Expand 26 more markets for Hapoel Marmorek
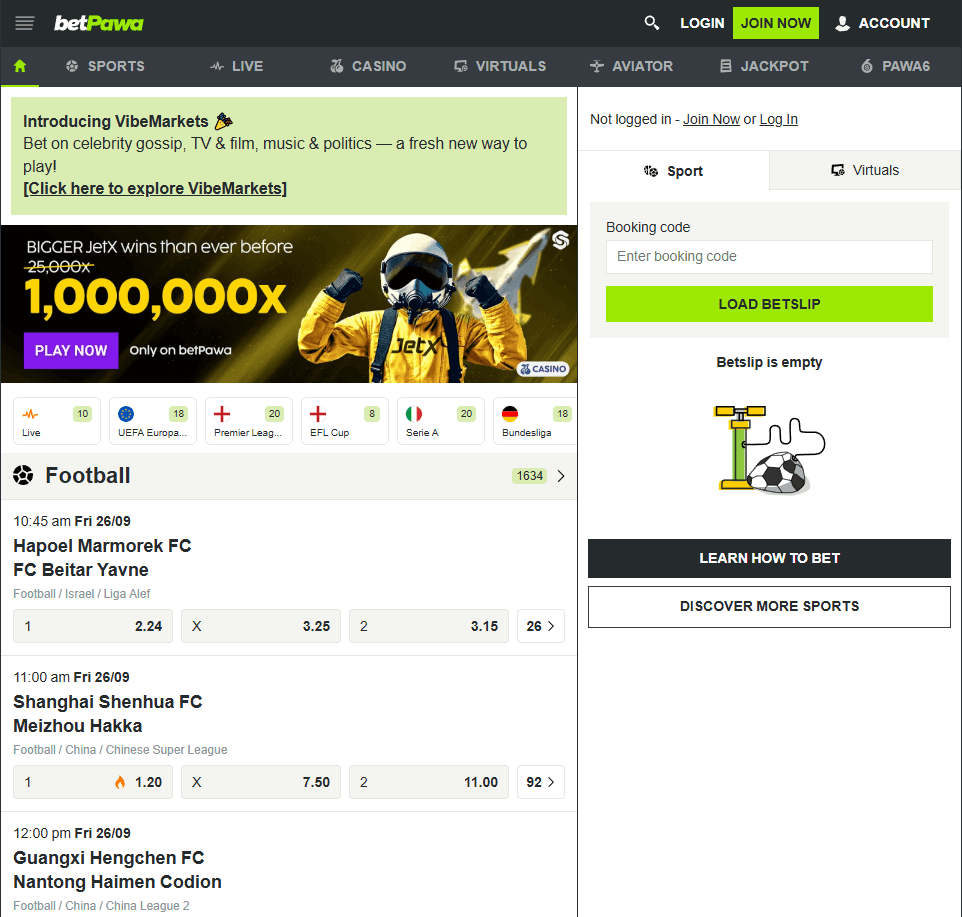The width and height of the screenshot is (962, 917). click(x=541, y=626)
